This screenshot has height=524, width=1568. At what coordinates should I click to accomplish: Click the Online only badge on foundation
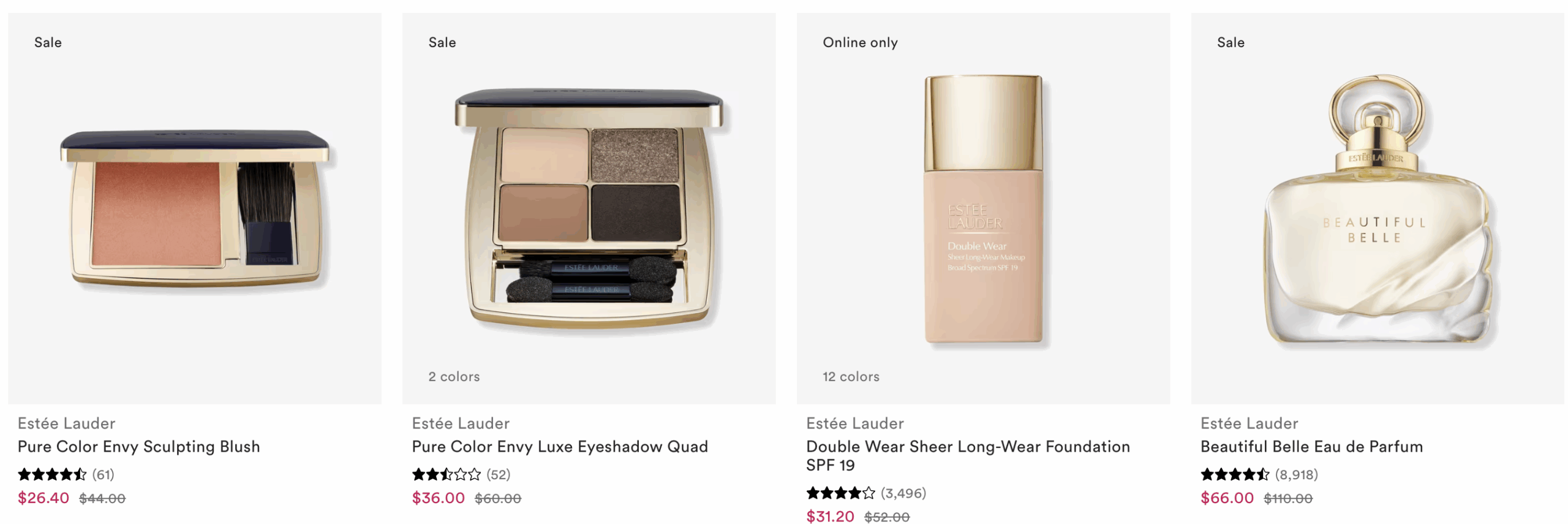pyautogui.click(x=860, y=42)
